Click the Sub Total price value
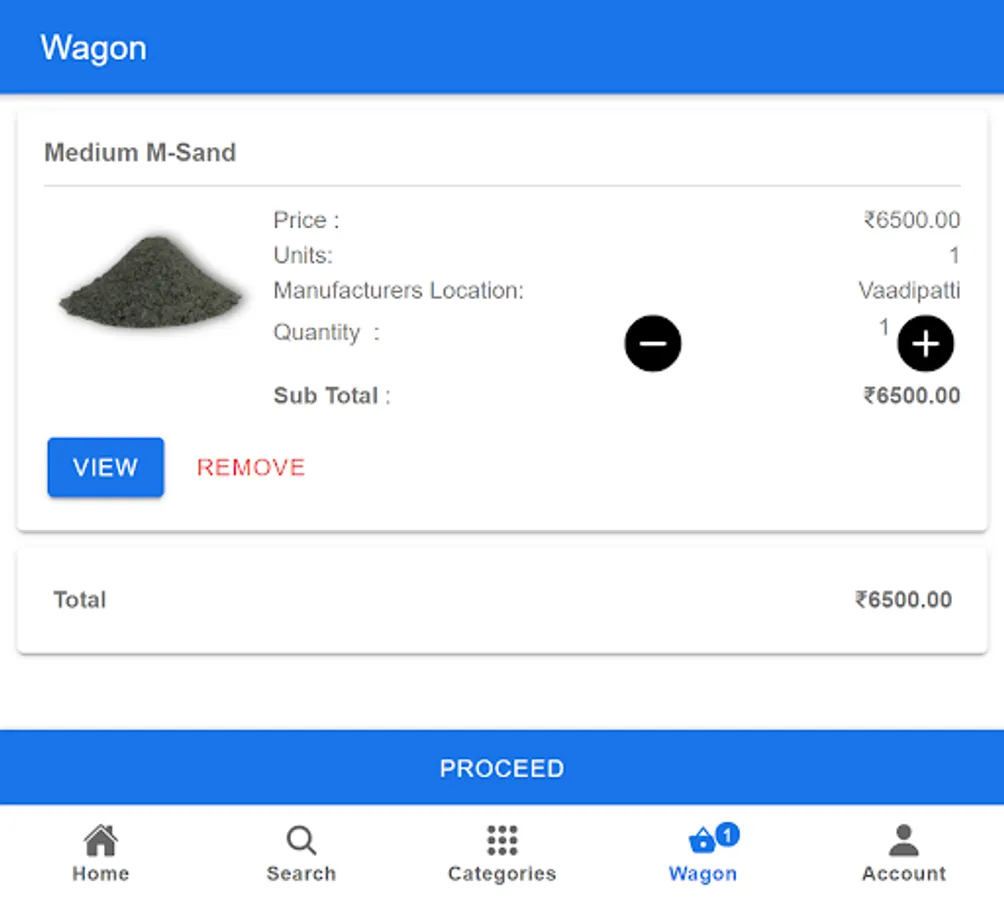Viewport: 1004px width, 900px height. pyautogui.click(x=911, y=396)
